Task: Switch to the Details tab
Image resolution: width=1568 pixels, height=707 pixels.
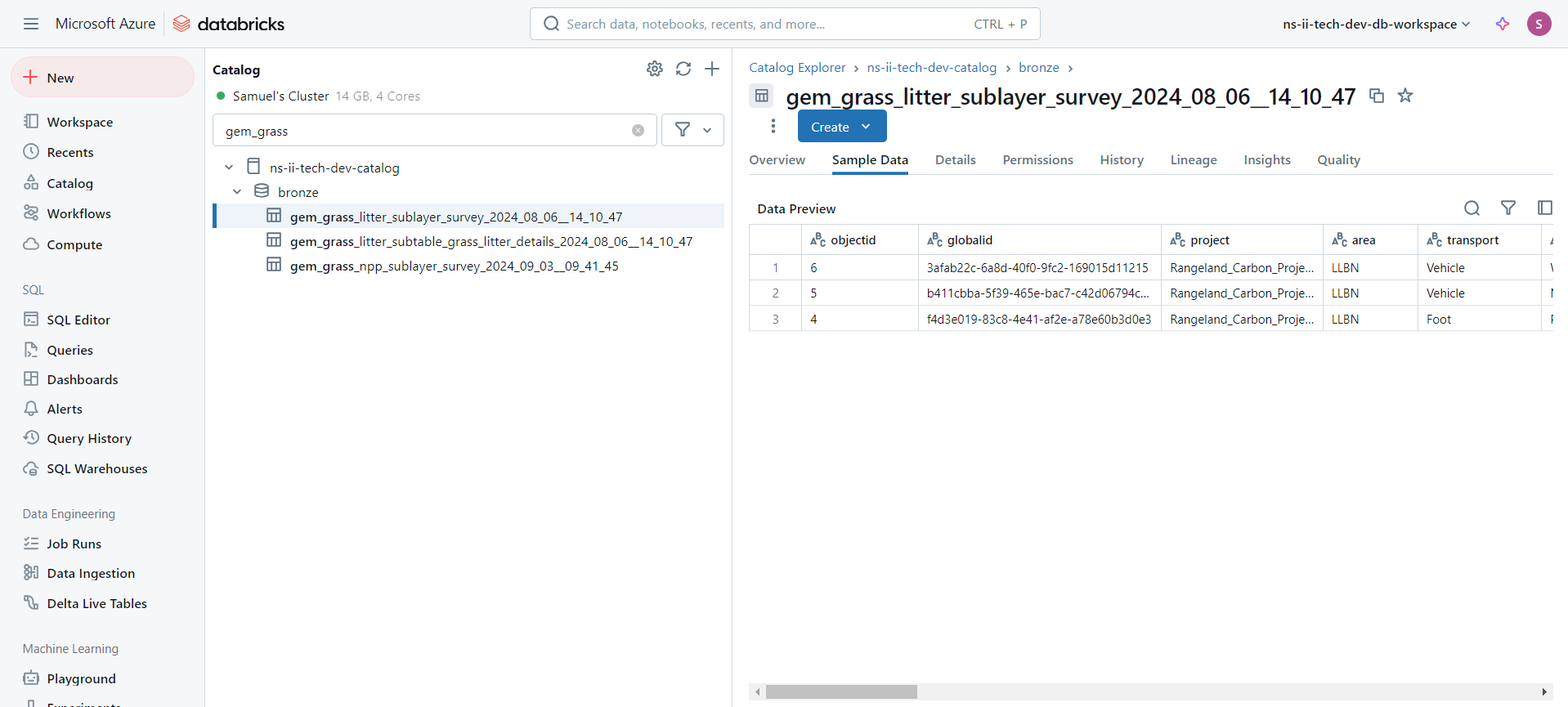Action: point(955,160)
